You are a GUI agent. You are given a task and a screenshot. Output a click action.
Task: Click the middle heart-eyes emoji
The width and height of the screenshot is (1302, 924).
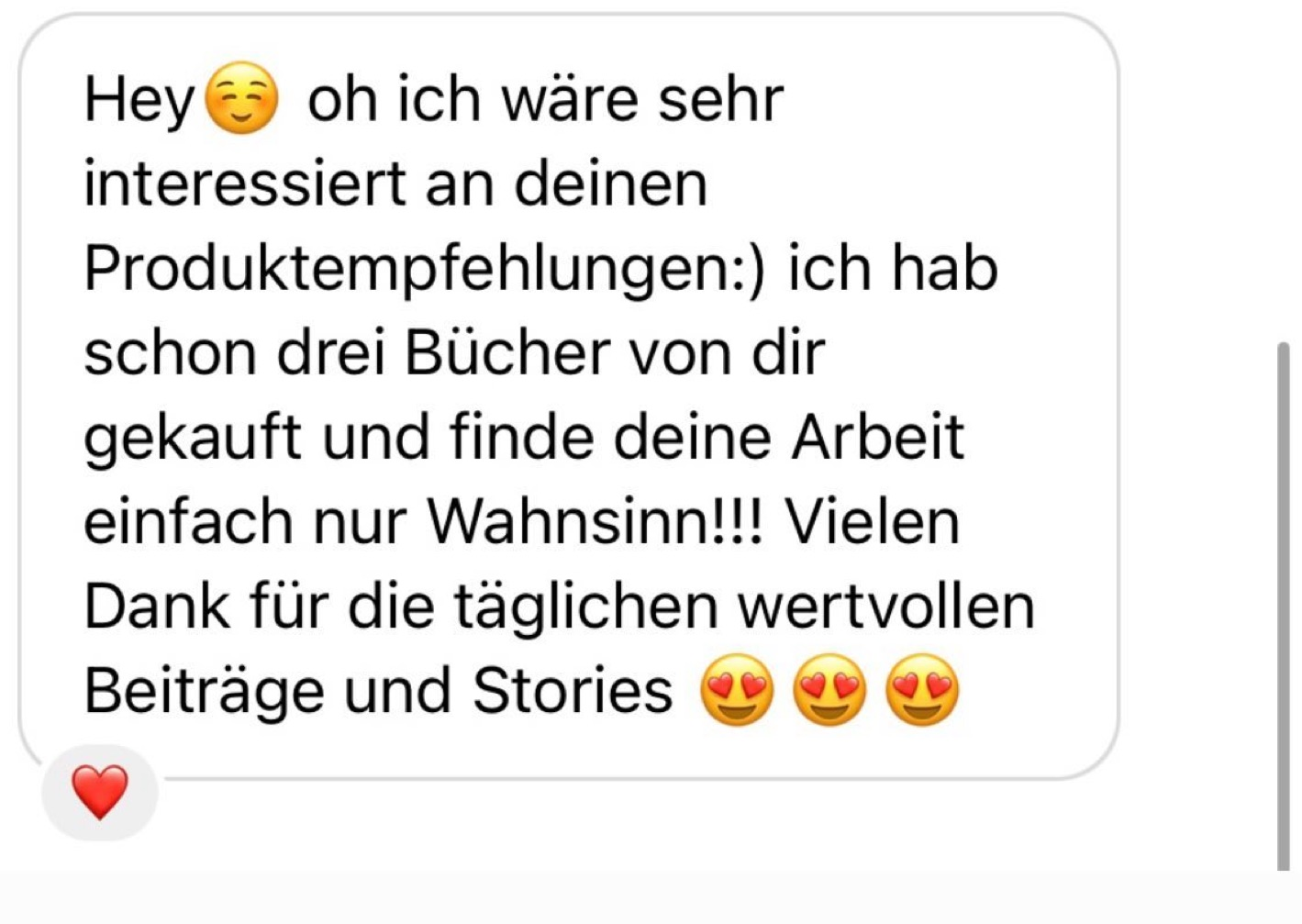click(x=829, y=690)
